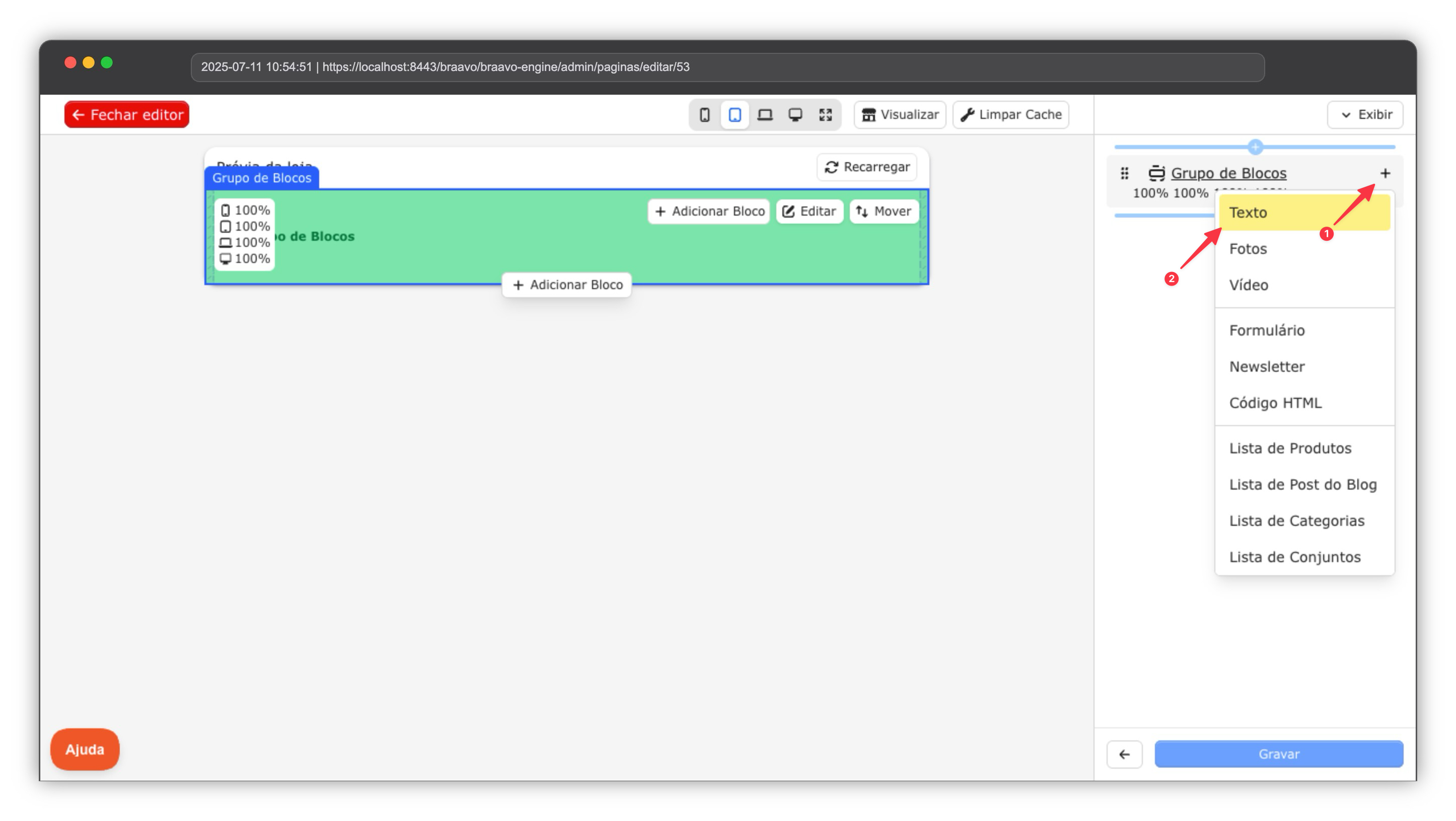Viewport: 1456px width, 821px height.
Task: Select mobile phone preview icon
Action: coord(704,115)
